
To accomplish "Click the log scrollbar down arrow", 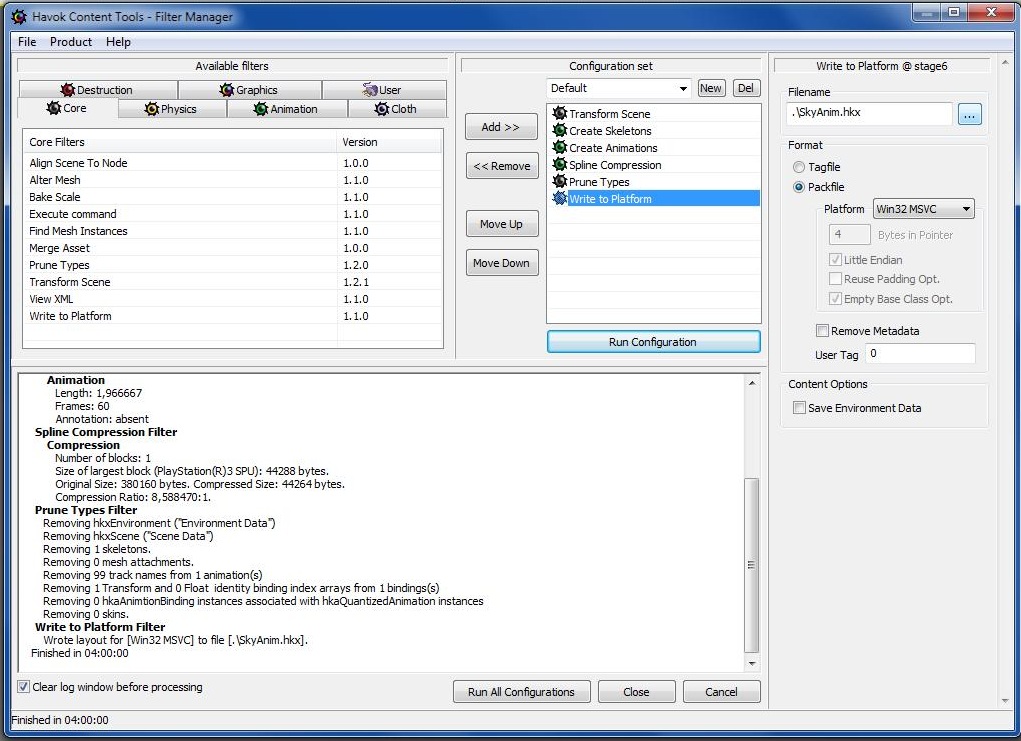I will 751,664.
